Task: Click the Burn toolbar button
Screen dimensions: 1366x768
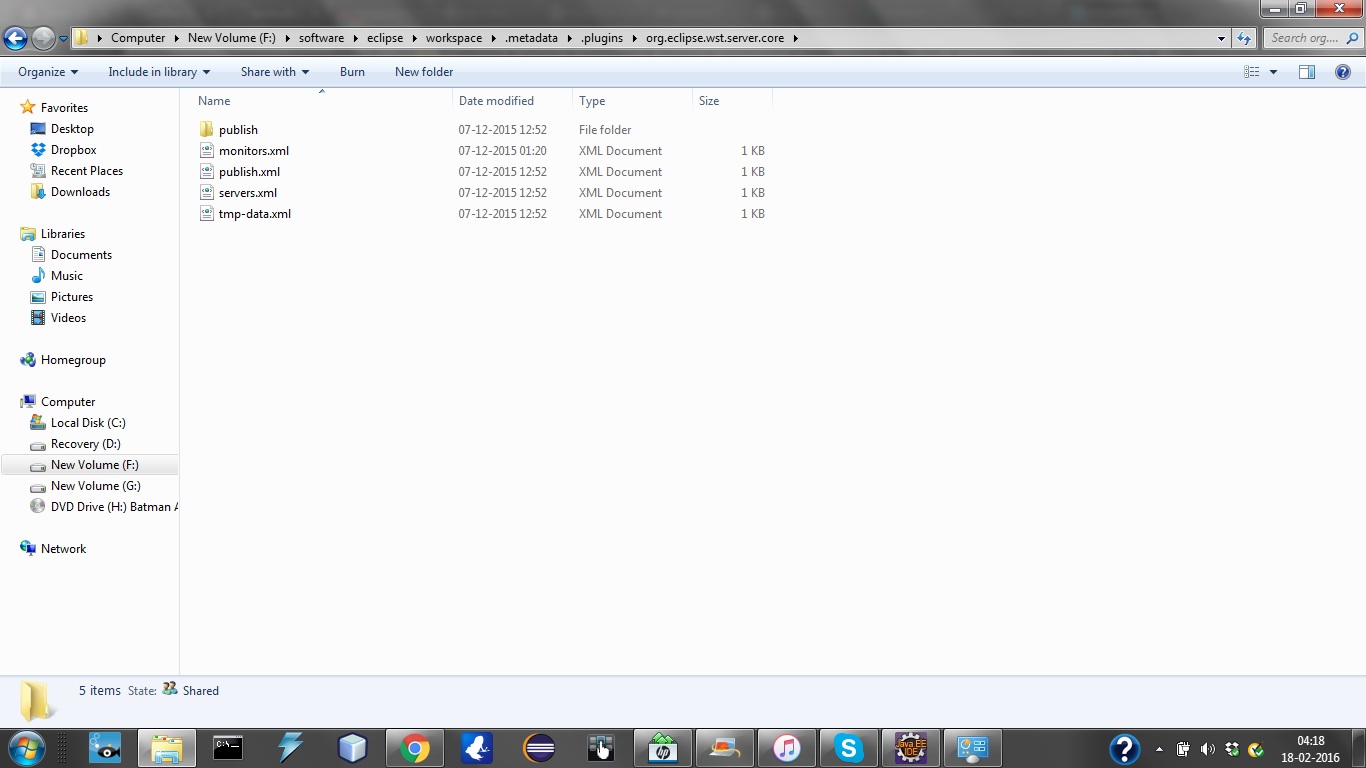Action: (x=352, y=72)
